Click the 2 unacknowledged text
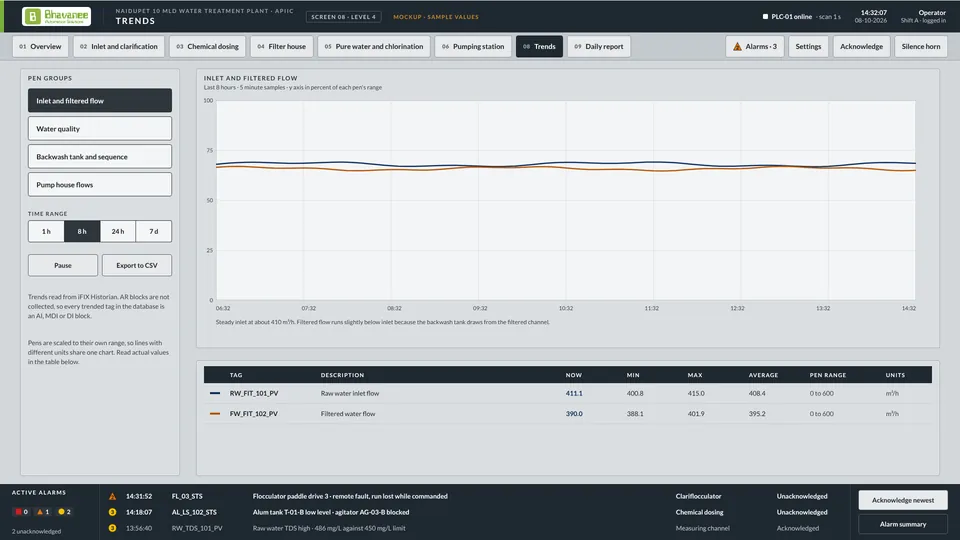 tap(37, 531)
